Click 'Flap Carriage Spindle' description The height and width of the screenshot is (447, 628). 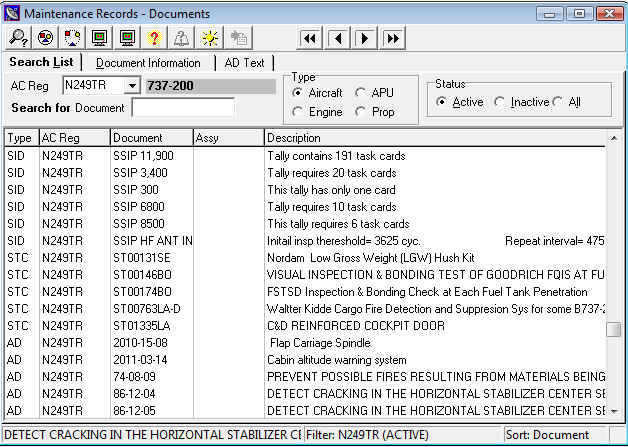[x=320, y=343]
